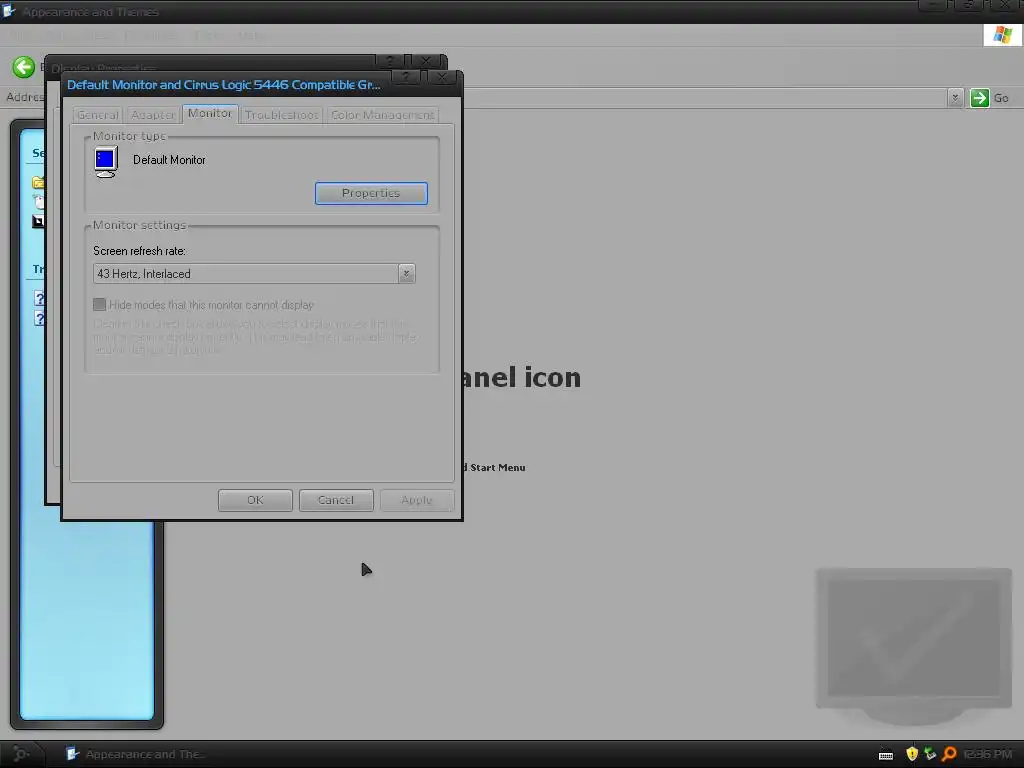Click the Go label beside address bar

click(x=1001, y=98)
